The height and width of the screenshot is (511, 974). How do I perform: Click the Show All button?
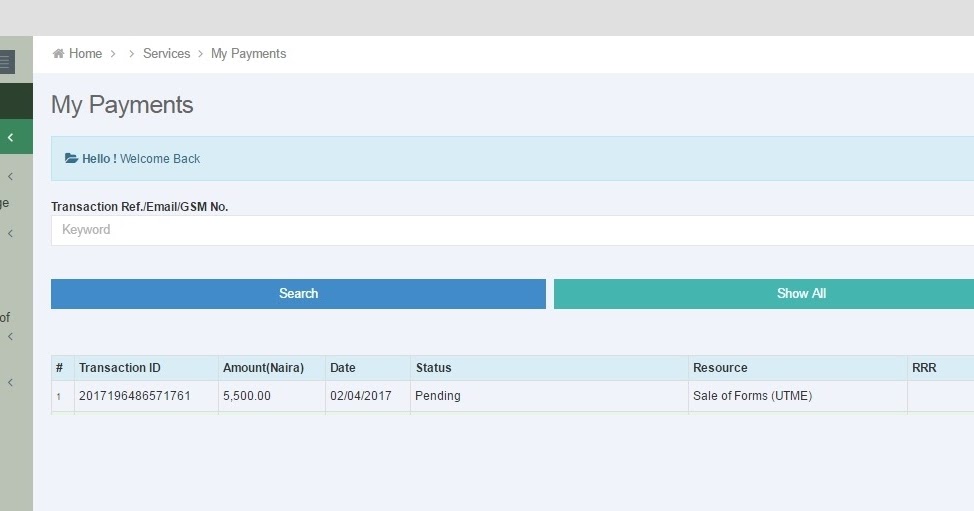point(764,294)
